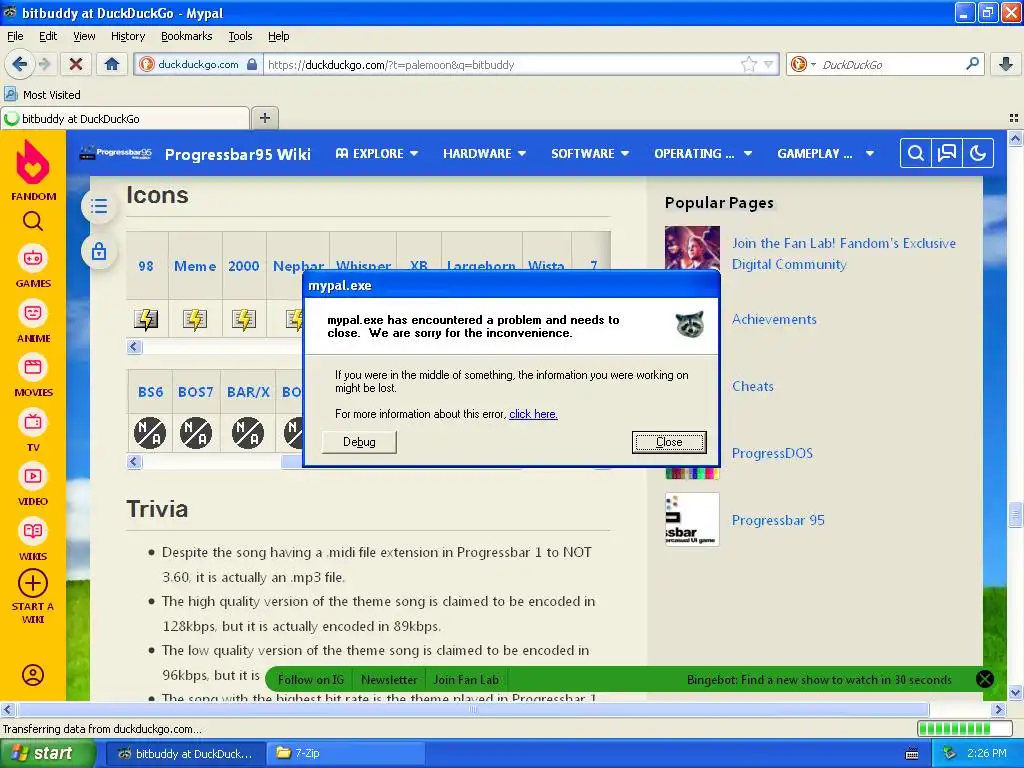Open URL history dropdown arrow
Screen dimensions: 1024x768
(x=769, y=64)
